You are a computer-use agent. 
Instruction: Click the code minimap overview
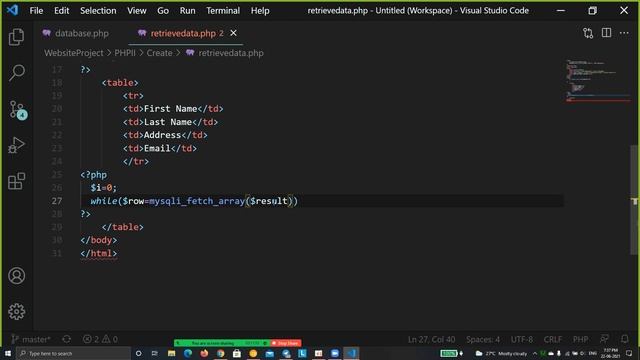click(x=598, y=81)
